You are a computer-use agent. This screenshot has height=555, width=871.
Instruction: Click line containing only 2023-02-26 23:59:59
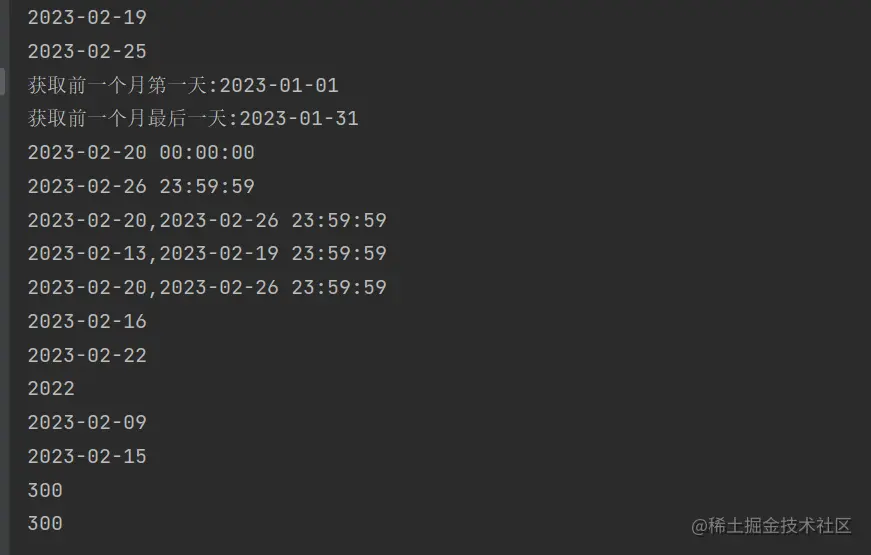coord(141,187)
